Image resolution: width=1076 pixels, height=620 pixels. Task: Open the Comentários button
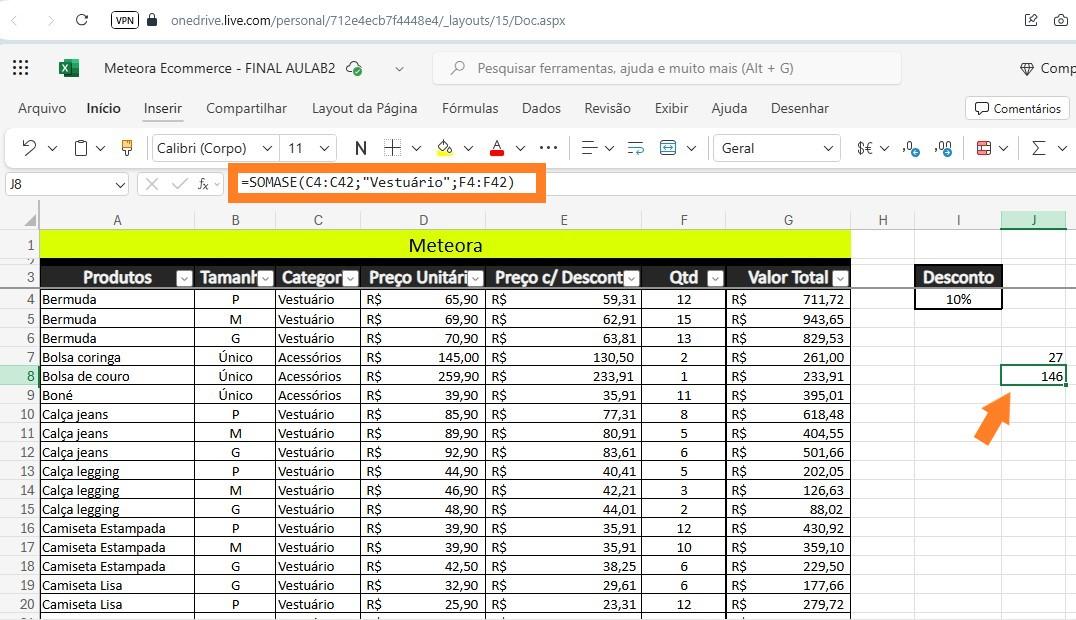(1018, 108)
